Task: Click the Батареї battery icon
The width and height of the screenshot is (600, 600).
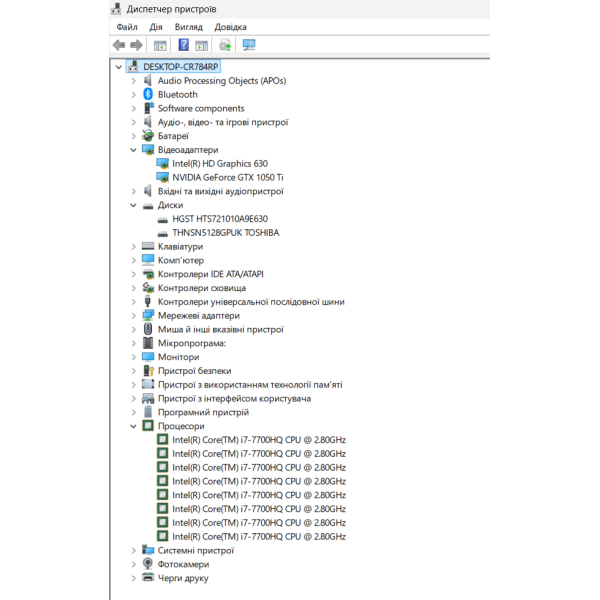Action: pyautogui.click(x=148, y=135)
